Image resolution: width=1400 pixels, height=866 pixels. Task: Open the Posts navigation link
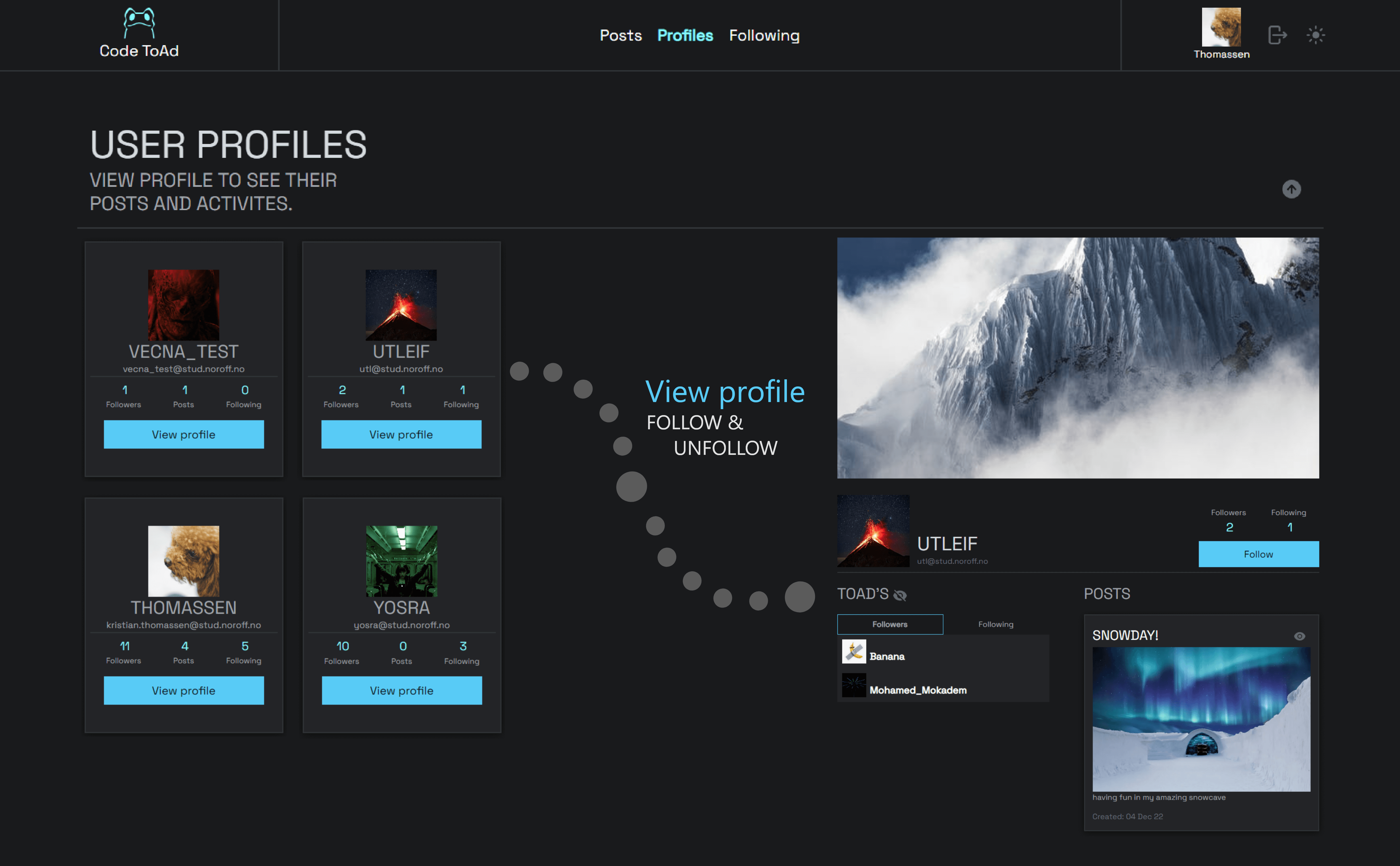621,35
